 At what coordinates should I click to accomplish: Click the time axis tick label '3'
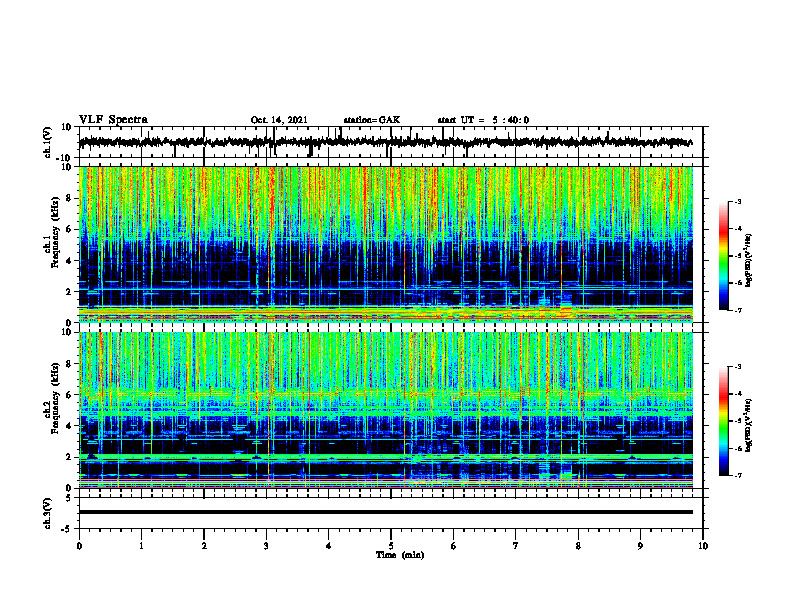coord(266,546)
